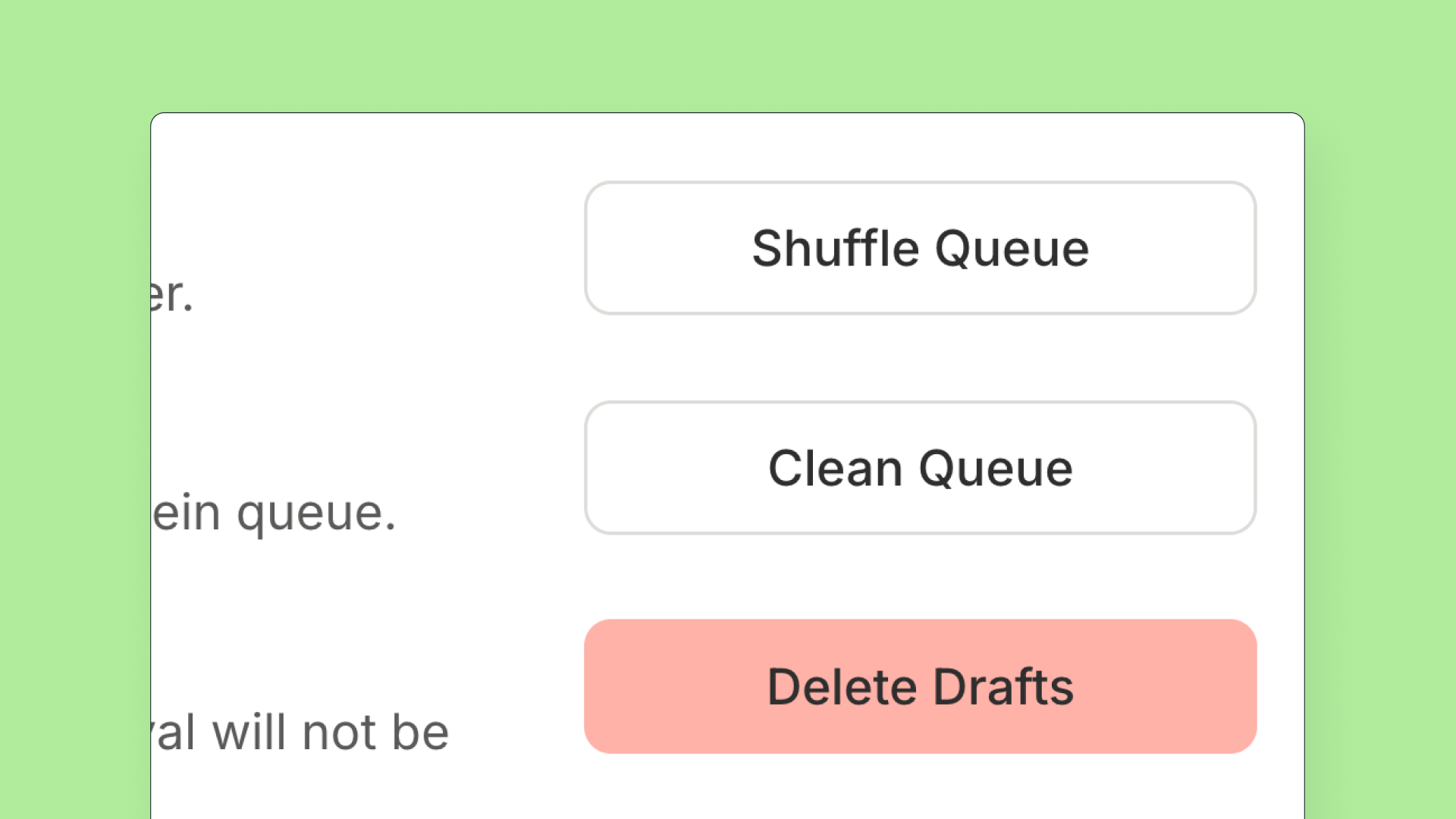Image resolution: width=1456 pixels, height=819 pixels.
Task: Click the "al will not be" description text
Action: [300, 733]
